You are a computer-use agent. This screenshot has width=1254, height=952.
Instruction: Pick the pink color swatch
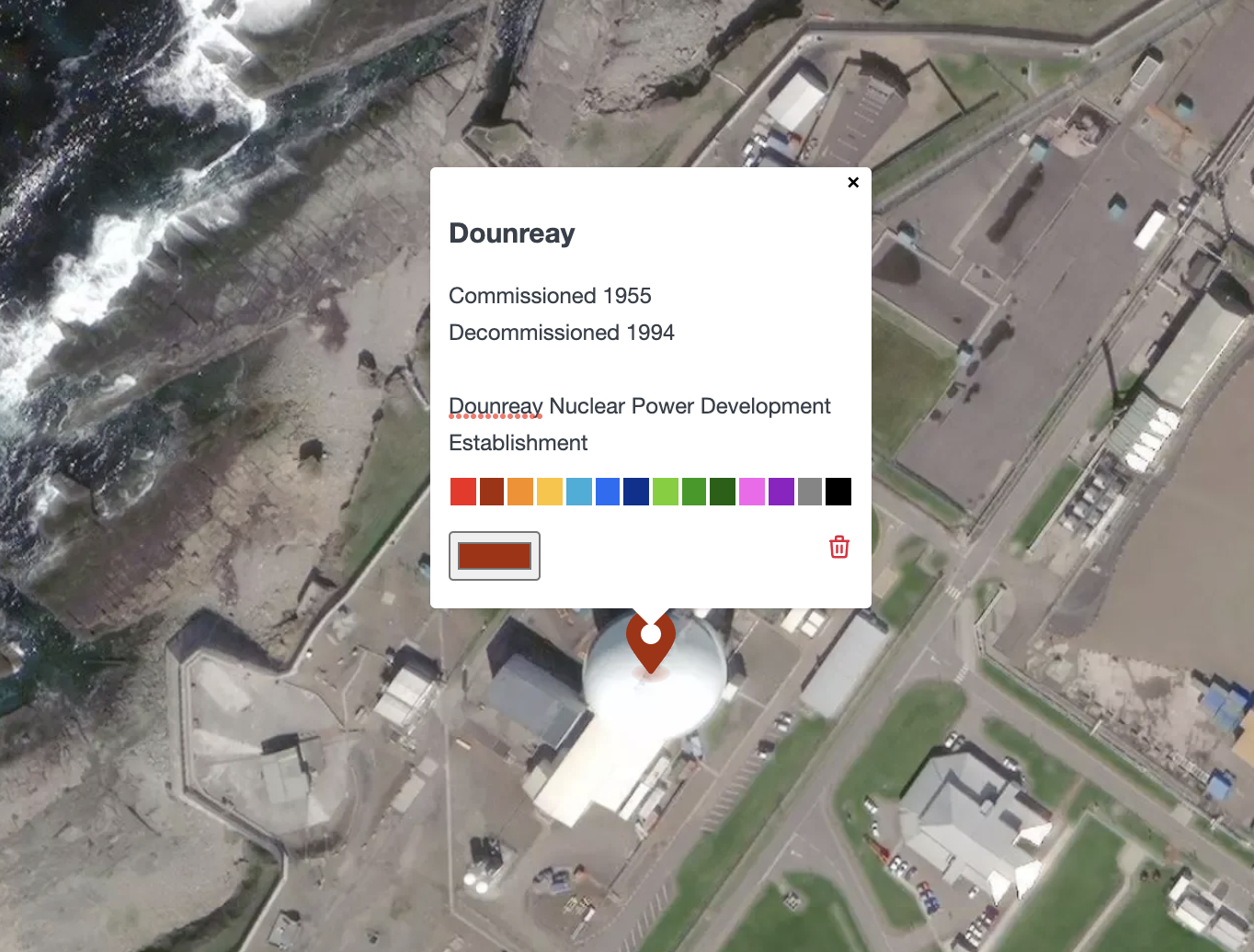(752, 492)
